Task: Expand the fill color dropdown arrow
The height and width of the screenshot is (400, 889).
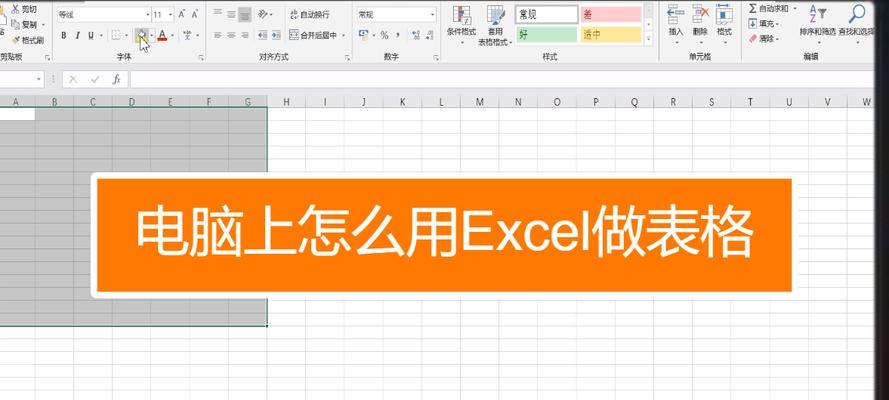Action: pos(151,36)
